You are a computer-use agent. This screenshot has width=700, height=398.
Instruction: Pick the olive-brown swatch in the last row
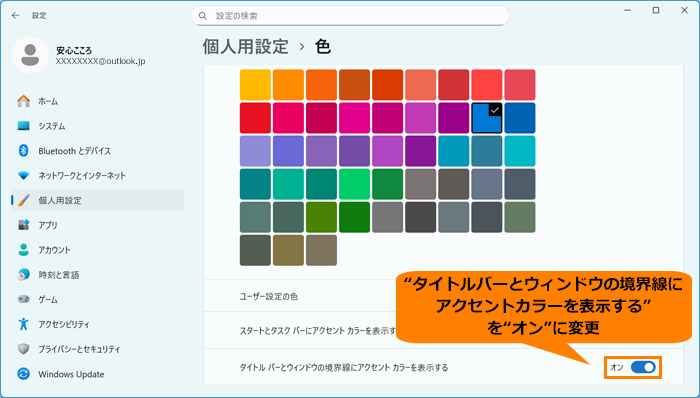288,250
